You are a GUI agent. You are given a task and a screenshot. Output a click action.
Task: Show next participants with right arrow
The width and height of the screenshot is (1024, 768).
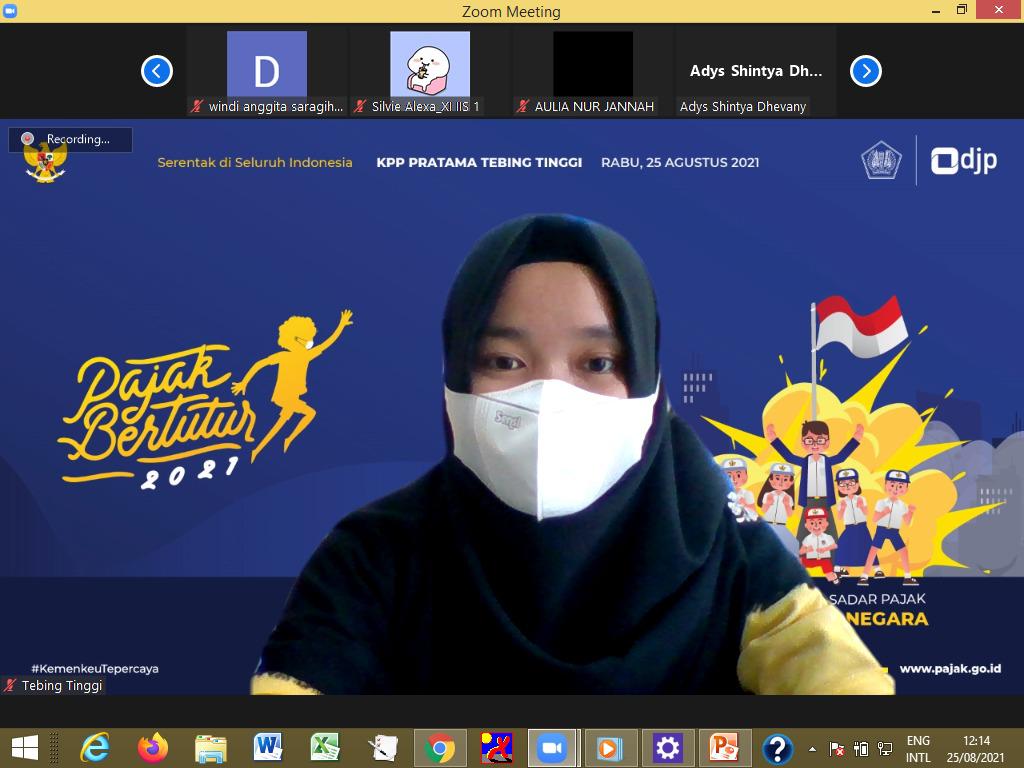click(865, 71)
